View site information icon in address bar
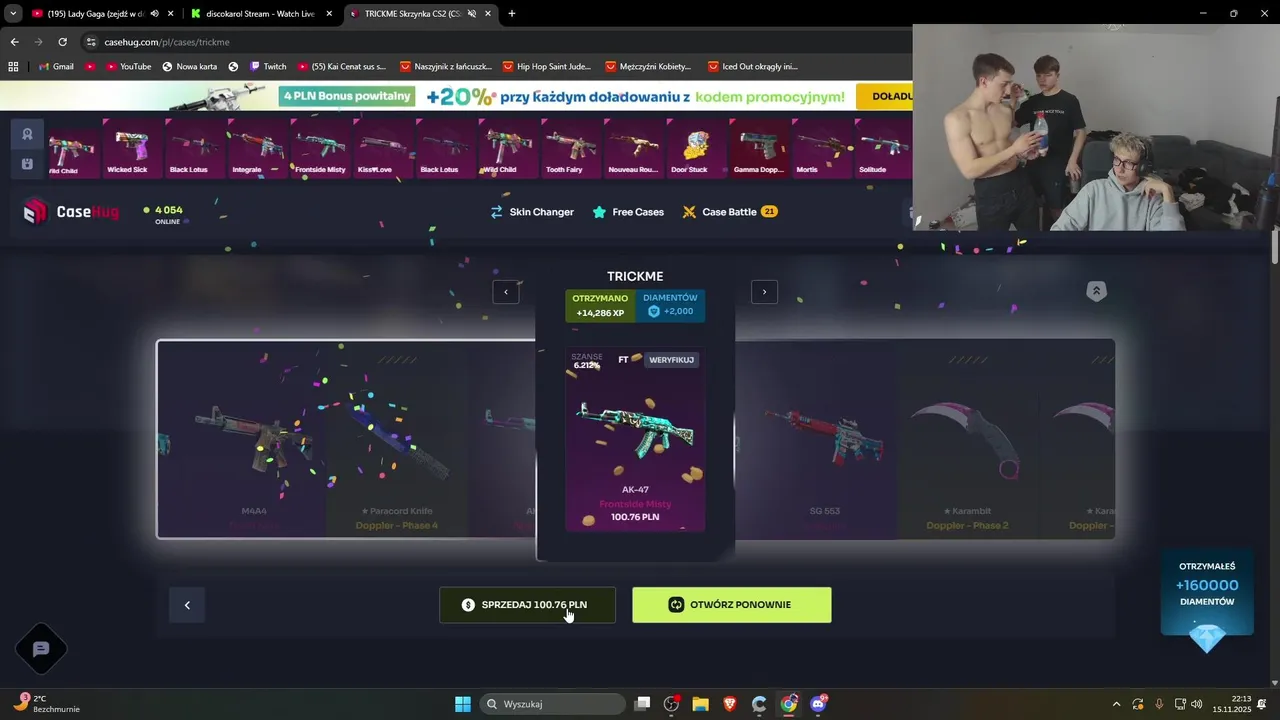Screen dimensions: 1280x720 (x=91, y=42)
